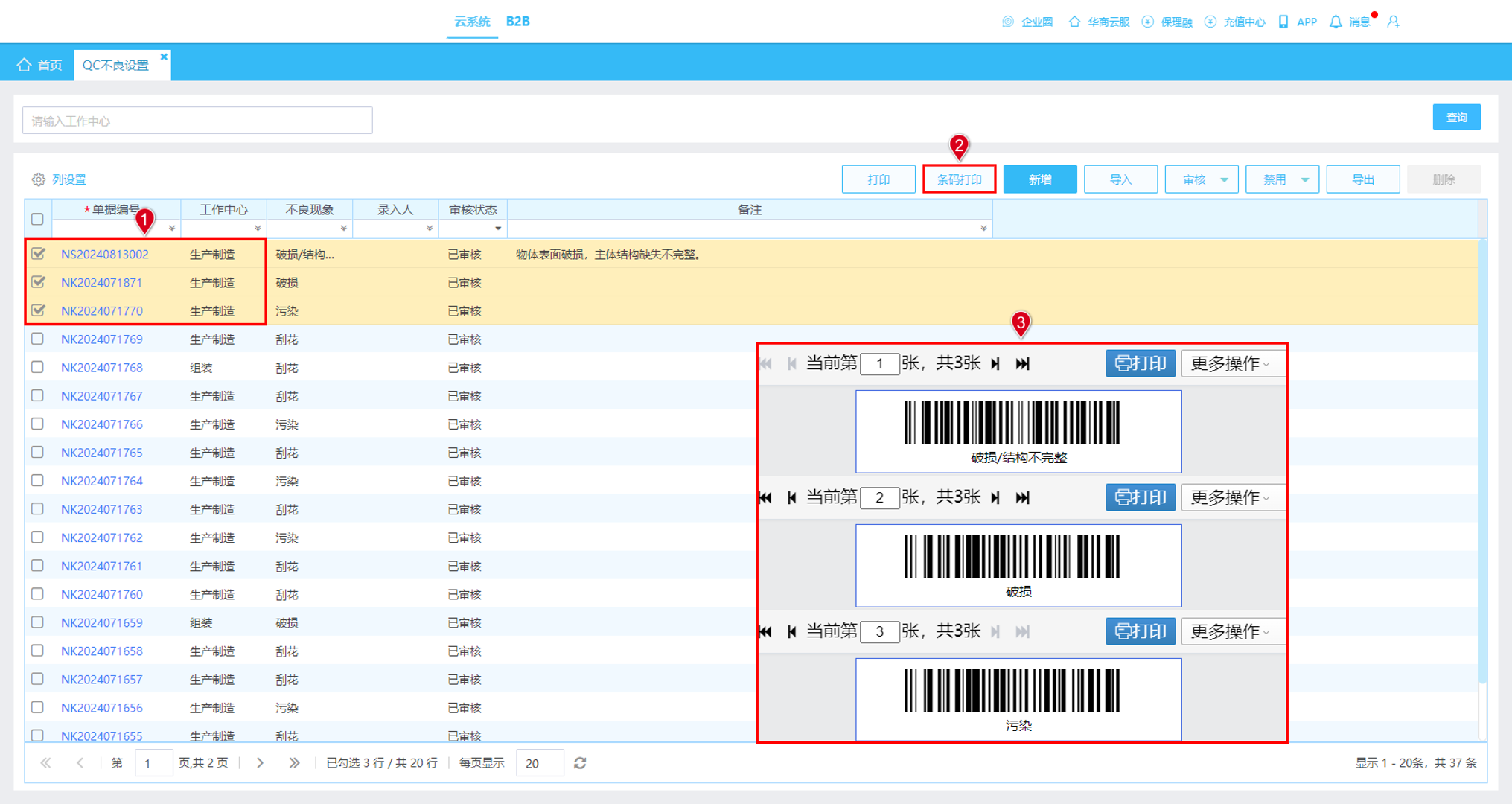Image resolution: width=1512 pixels, height=804 pixels.
Task: Go to the next results page arrow
Action: tap(260, 763)
